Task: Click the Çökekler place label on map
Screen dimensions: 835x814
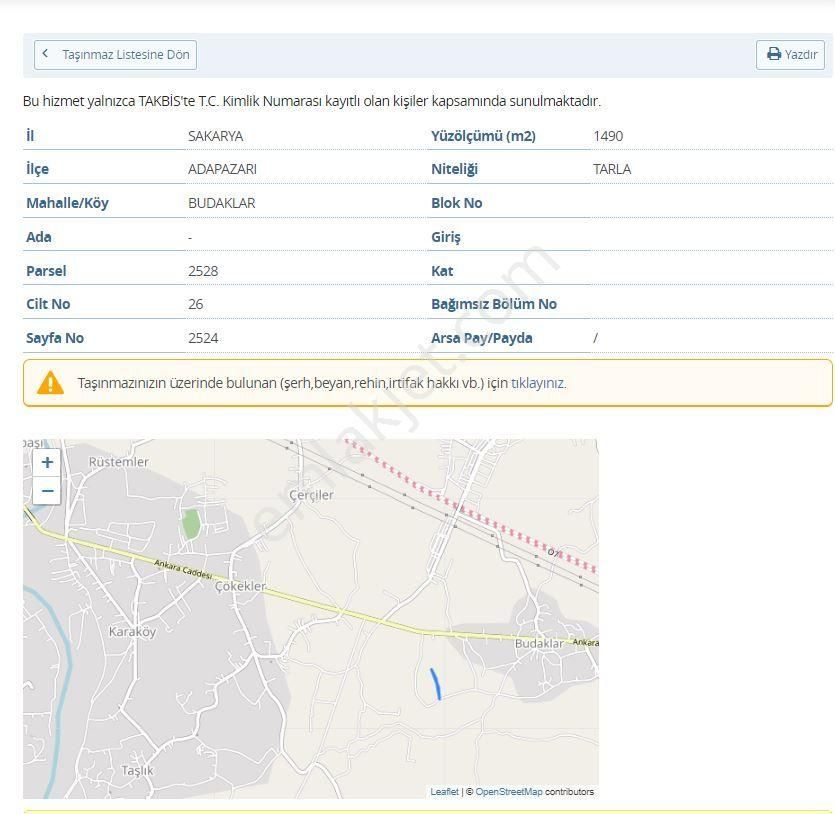Action: [x=240, y=586]
